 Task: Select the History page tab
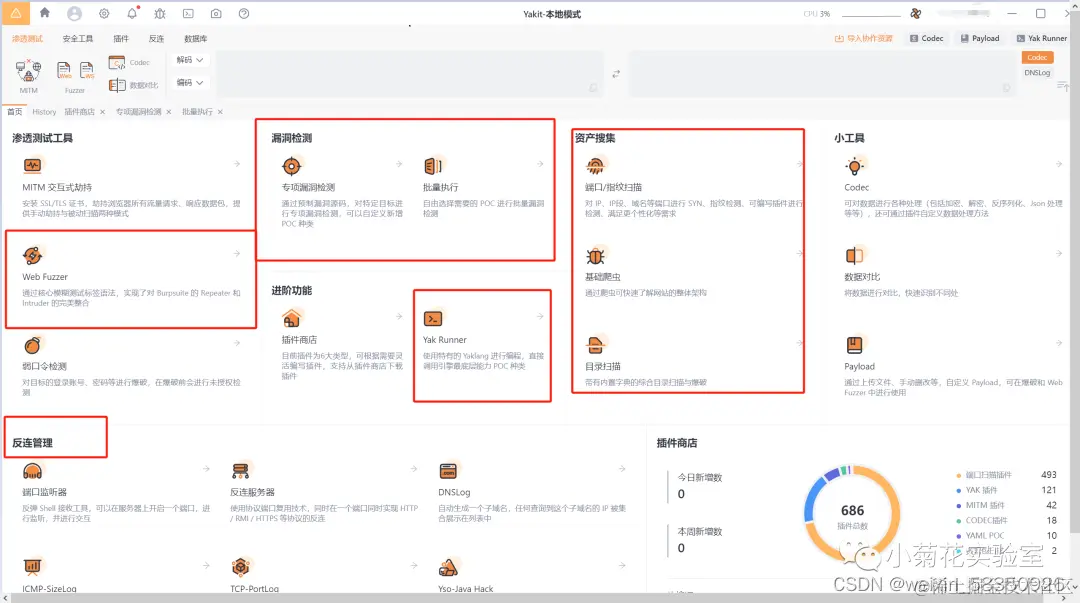coord(44,112)
